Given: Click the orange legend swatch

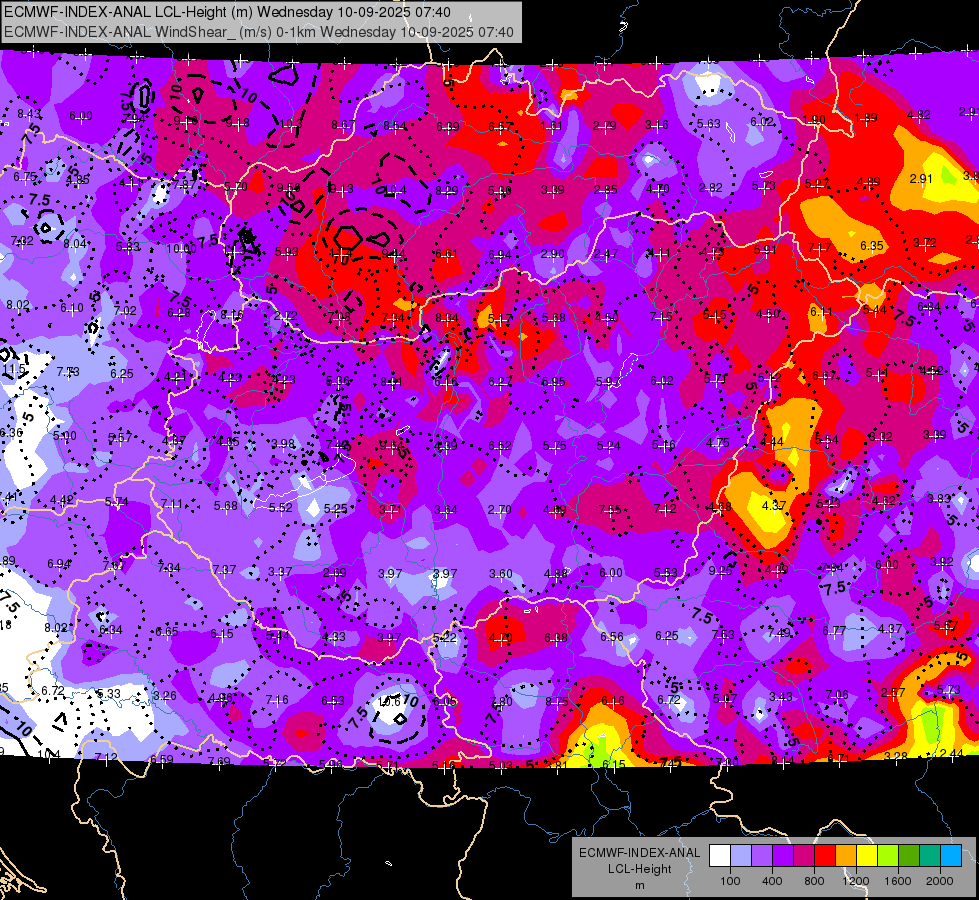Looking at the screenshot, I should [x=846, y=856].
